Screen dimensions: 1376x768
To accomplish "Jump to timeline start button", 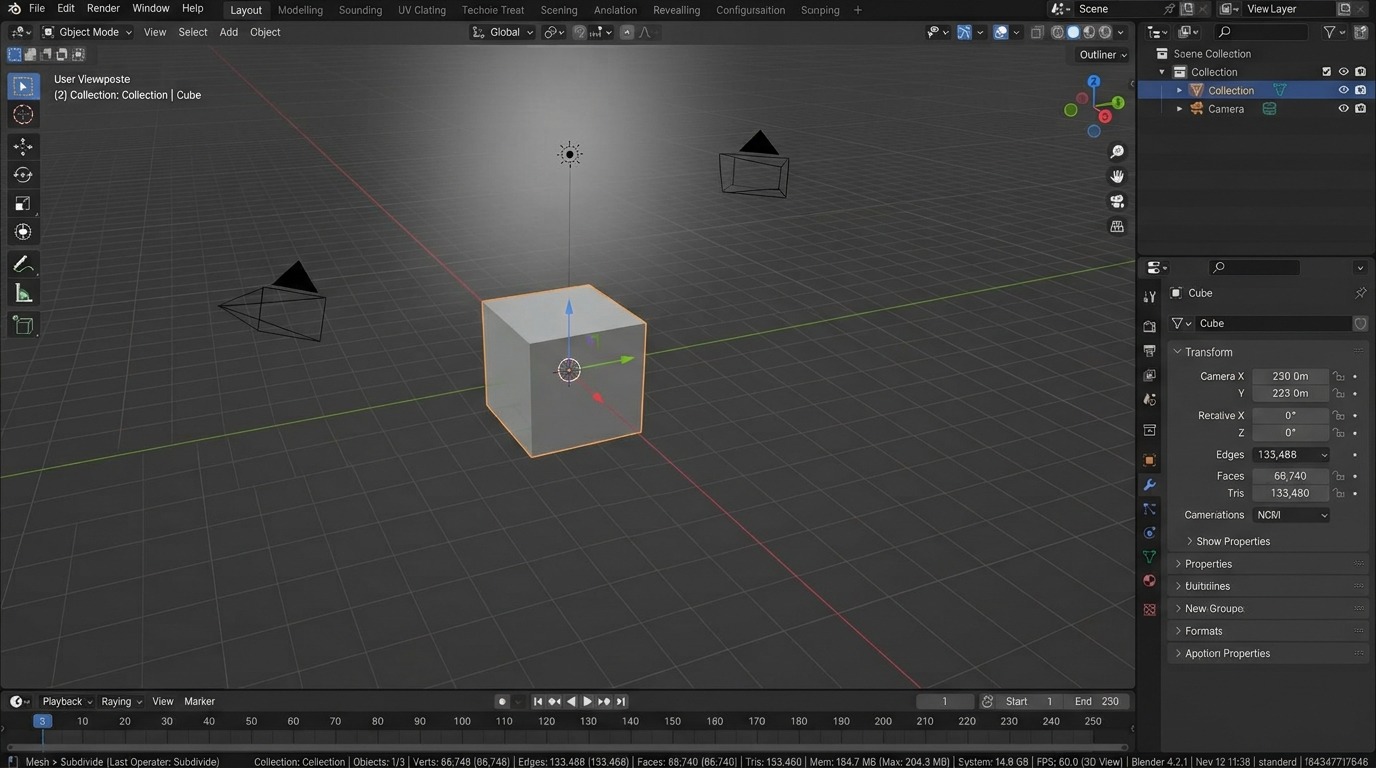I will click(538, 702).
